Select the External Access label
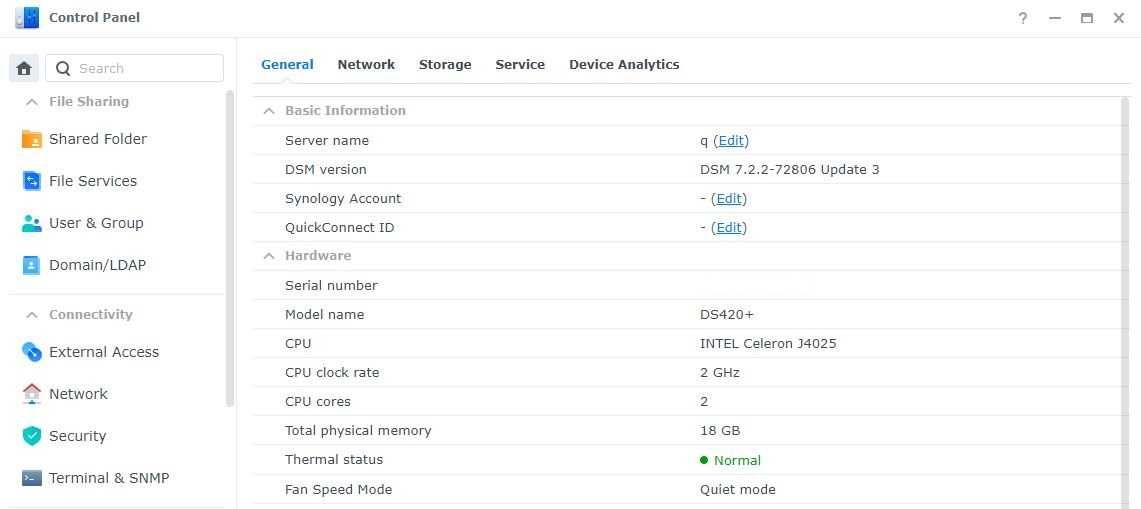The width and height of the screenshot is (1141, 509). pos(104,352)
